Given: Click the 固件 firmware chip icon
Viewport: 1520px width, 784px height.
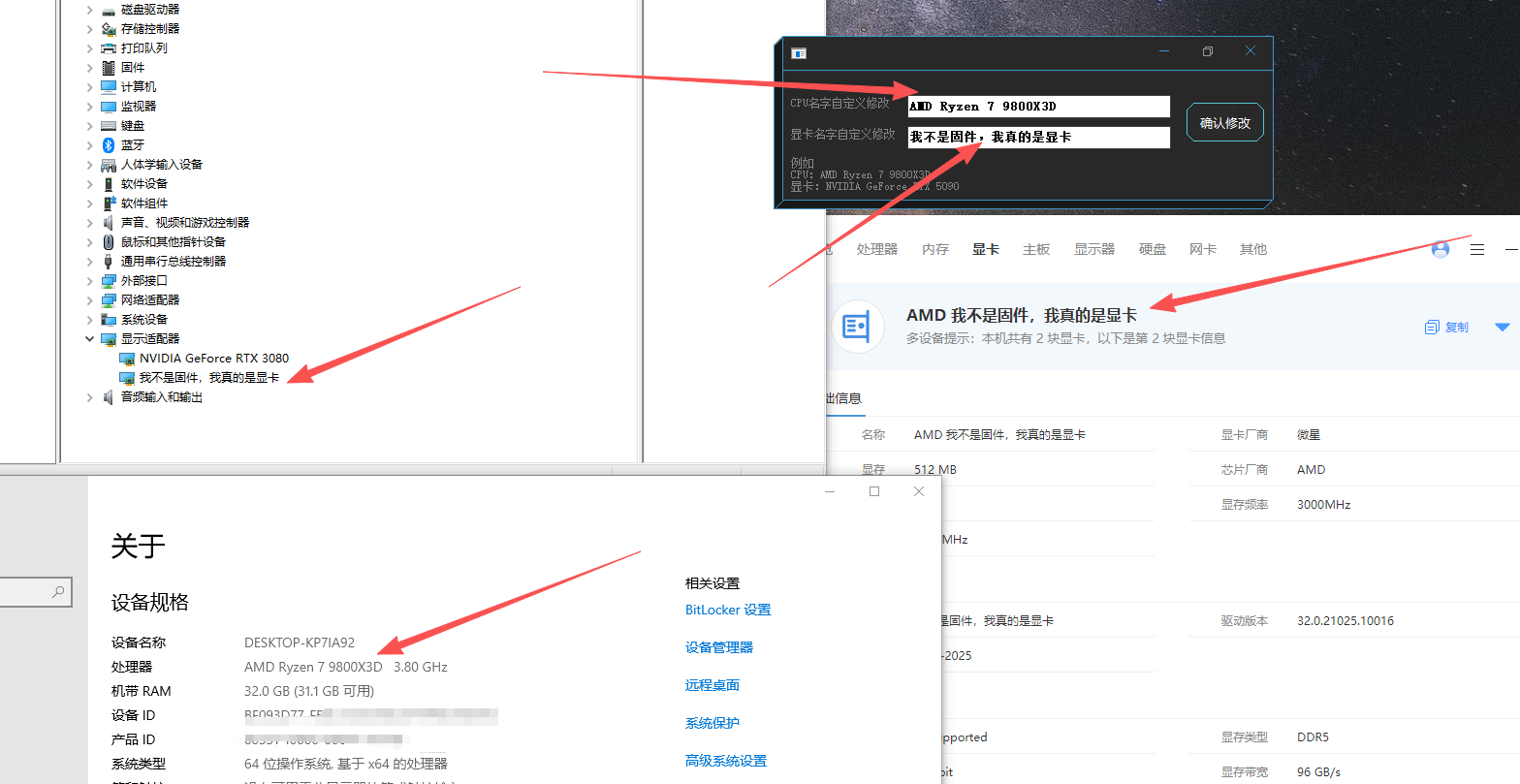Looking at the screenshot, I should tap(109, 68).
